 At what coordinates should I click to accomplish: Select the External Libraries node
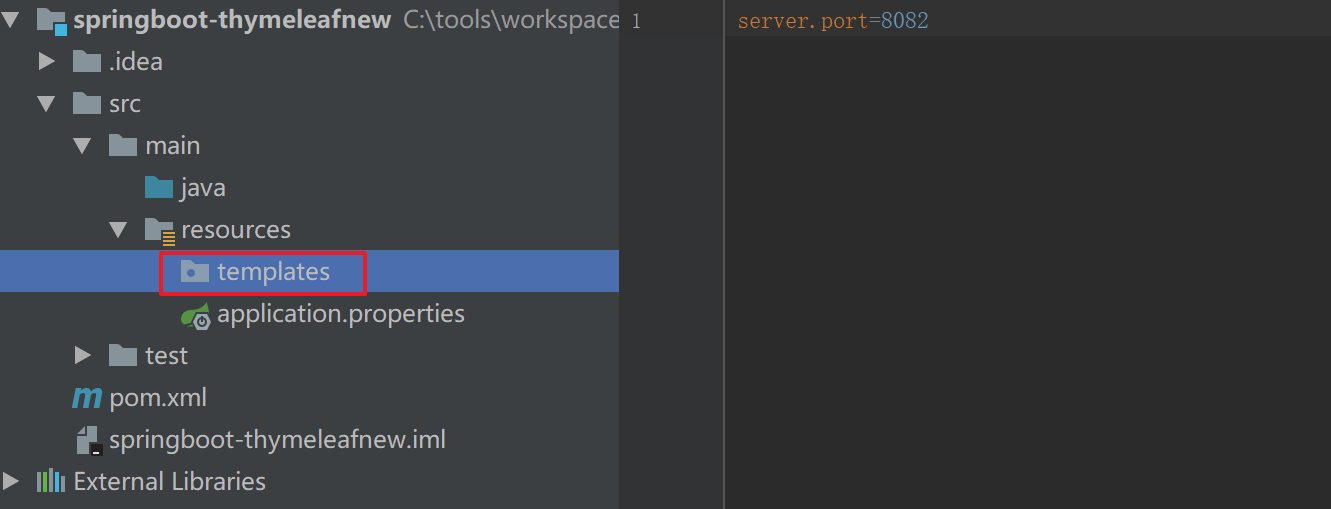pos(169,482)
